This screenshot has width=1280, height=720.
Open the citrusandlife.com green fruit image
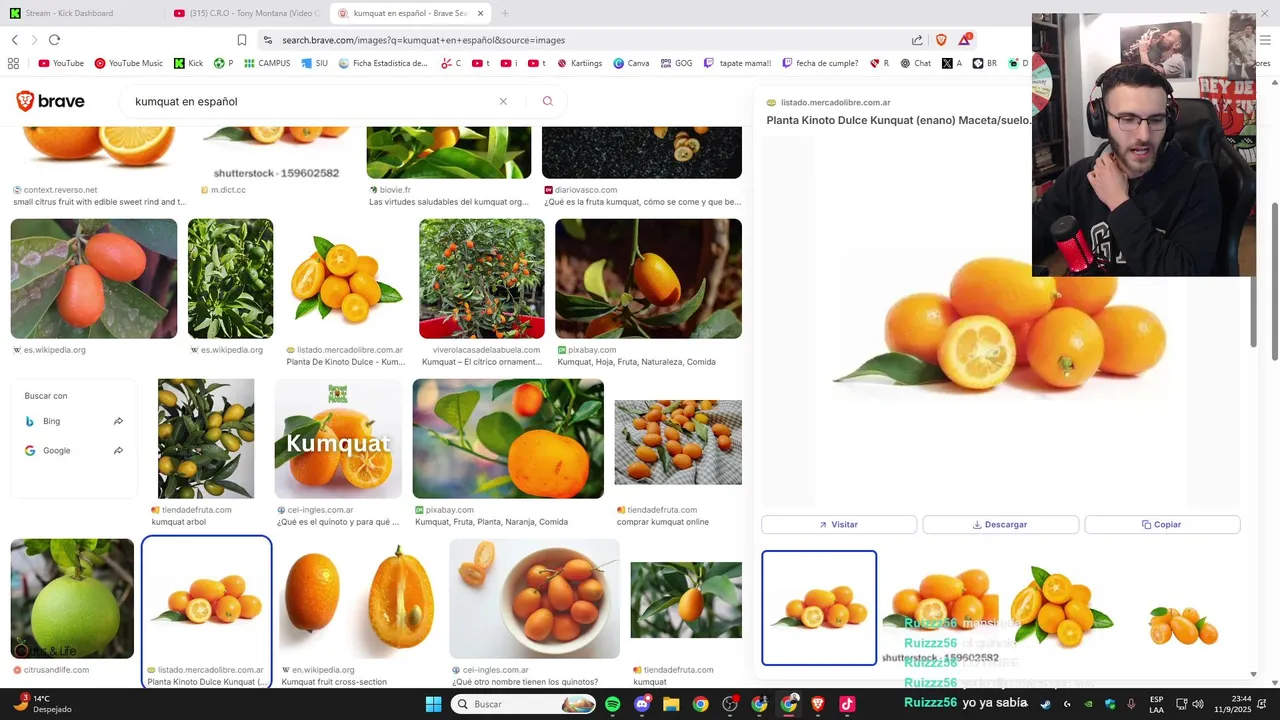tap(72, 598)
